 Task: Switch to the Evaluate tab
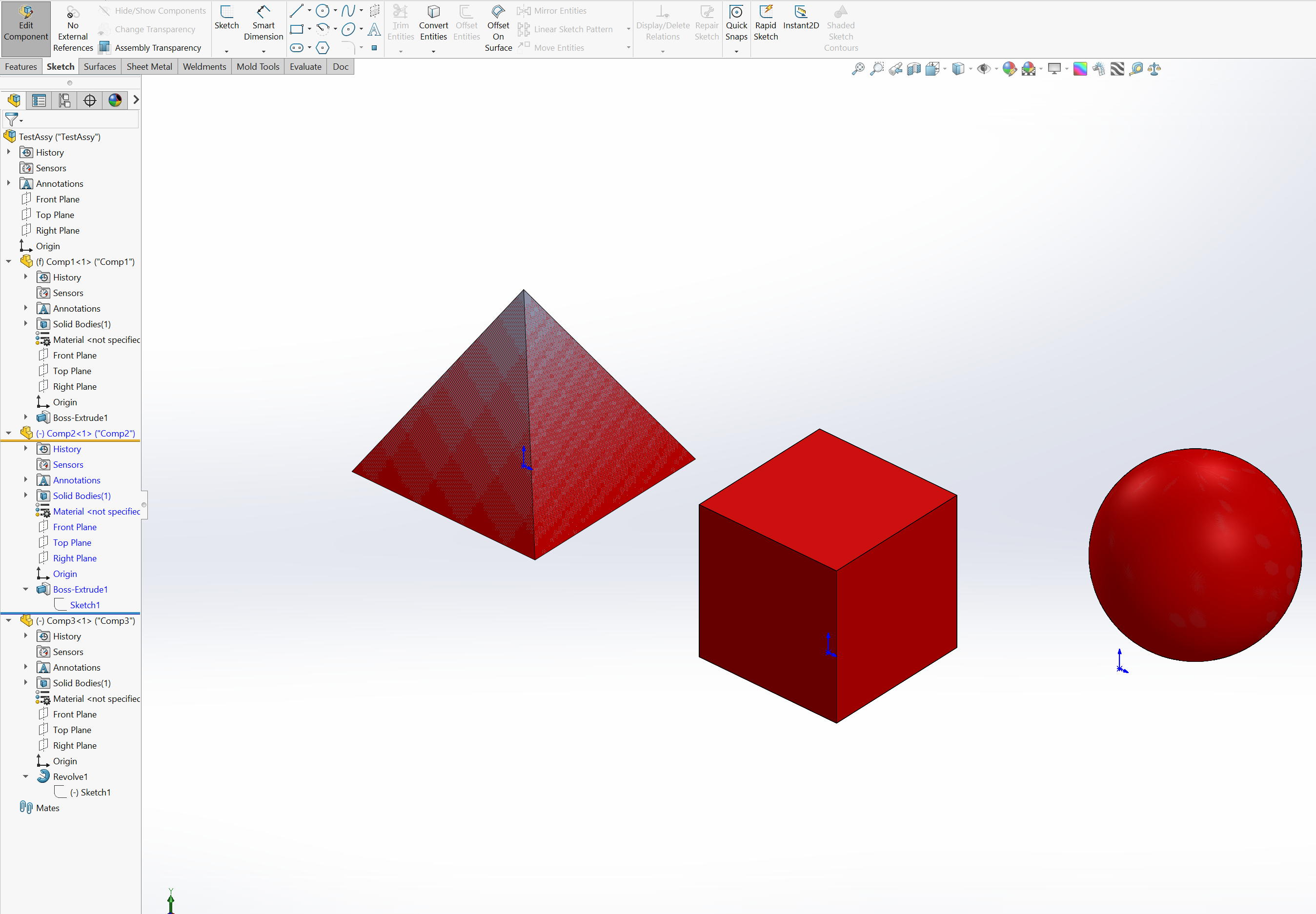[305, 66]
